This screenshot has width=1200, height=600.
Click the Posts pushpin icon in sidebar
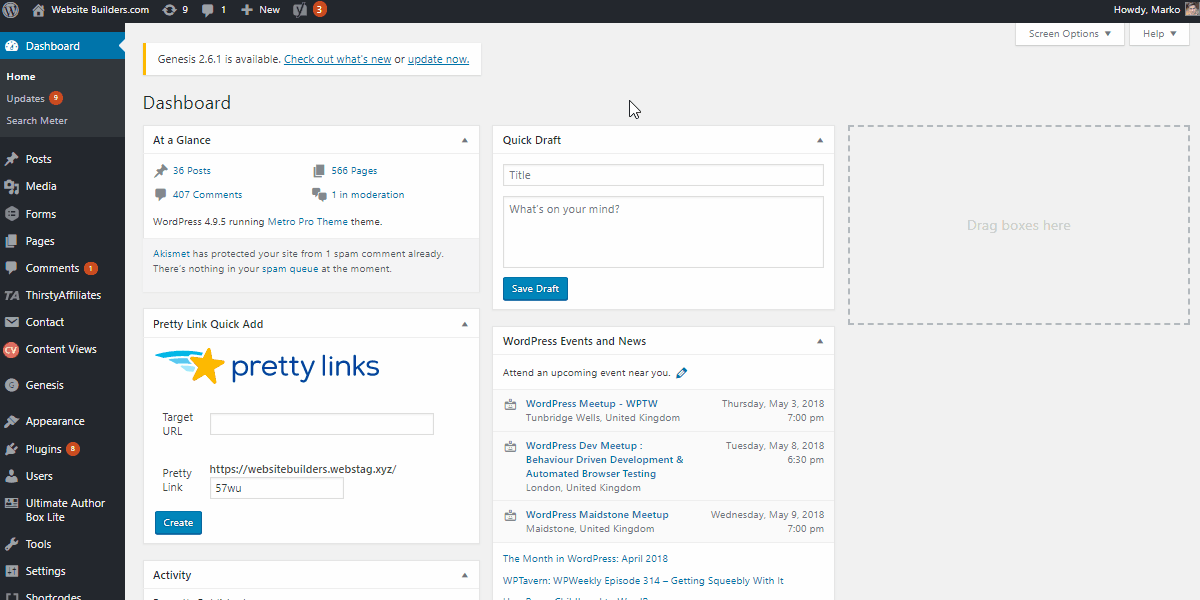click(11, 159)
